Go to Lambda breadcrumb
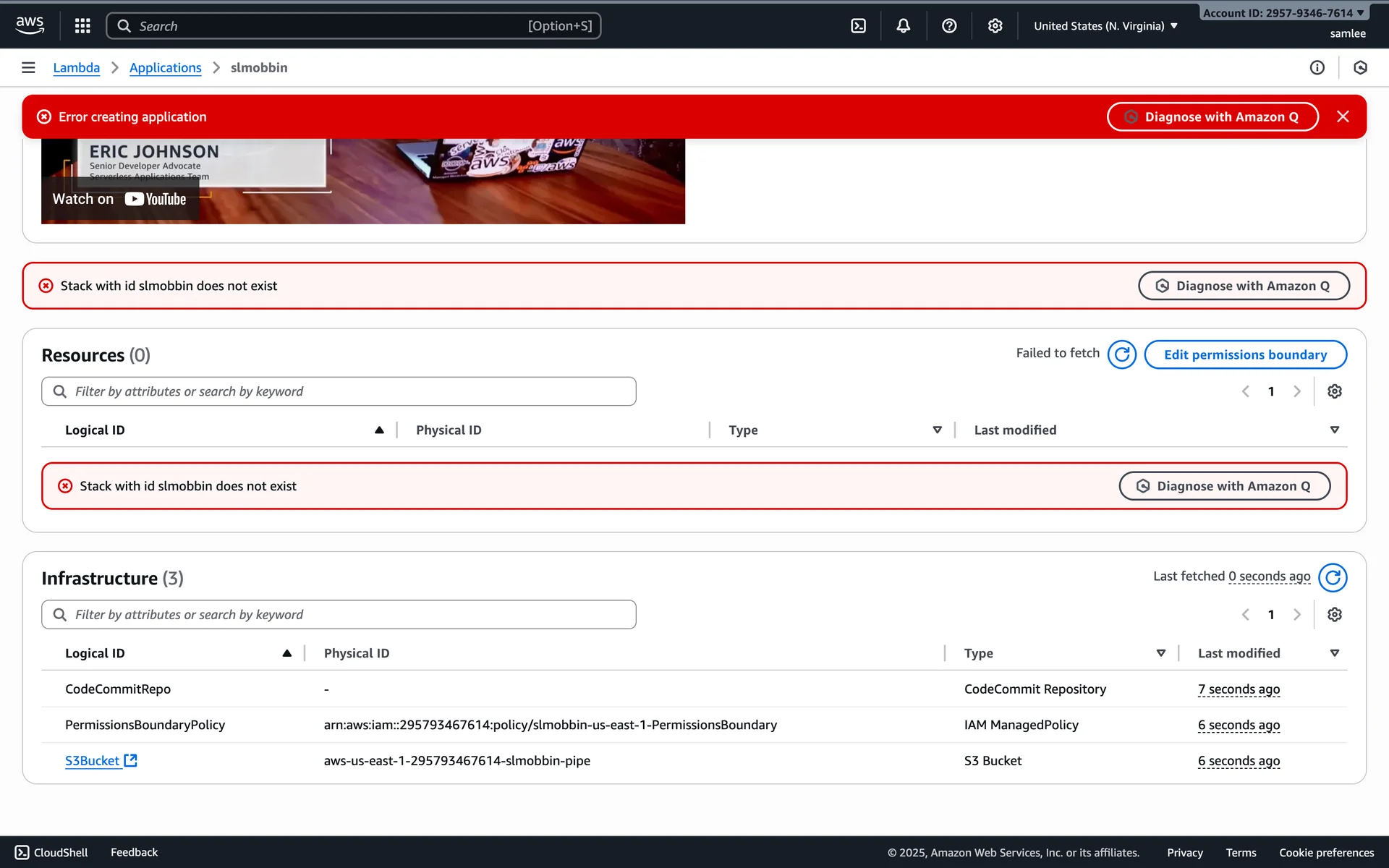The height and width of the screenshot is (868, 1389). tap(76, 67)
